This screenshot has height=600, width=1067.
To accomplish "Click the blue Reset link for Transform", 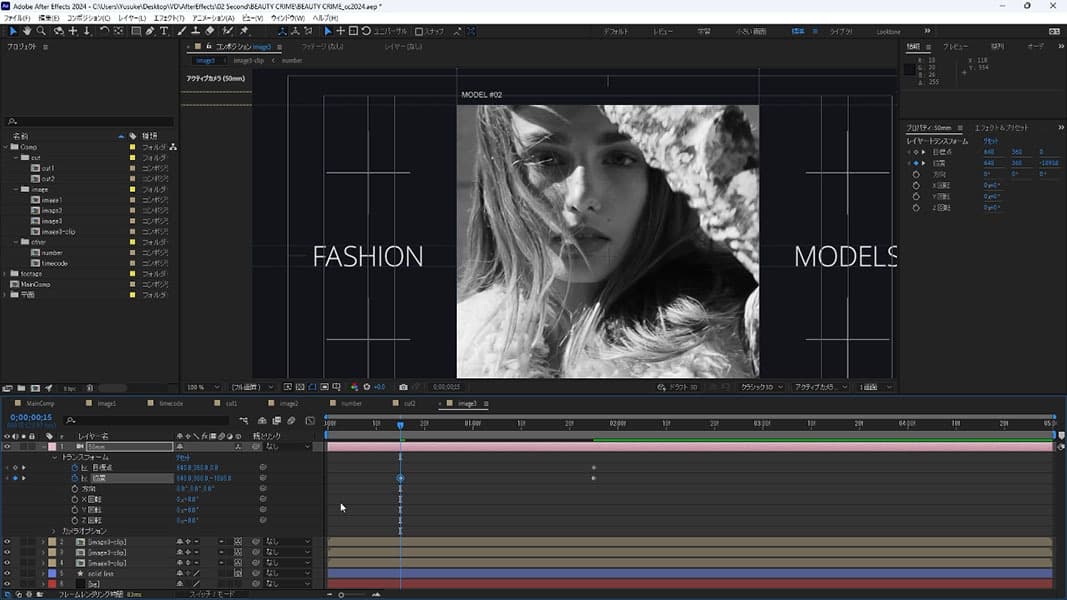I will (183, 457).
